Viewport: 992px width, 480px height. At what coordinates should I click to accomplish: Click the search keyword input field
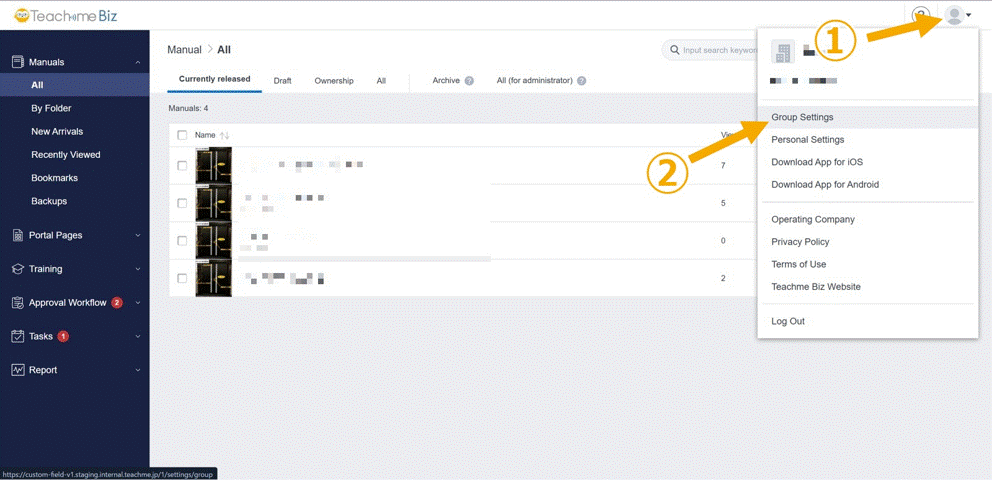click(x=715, y=50)
